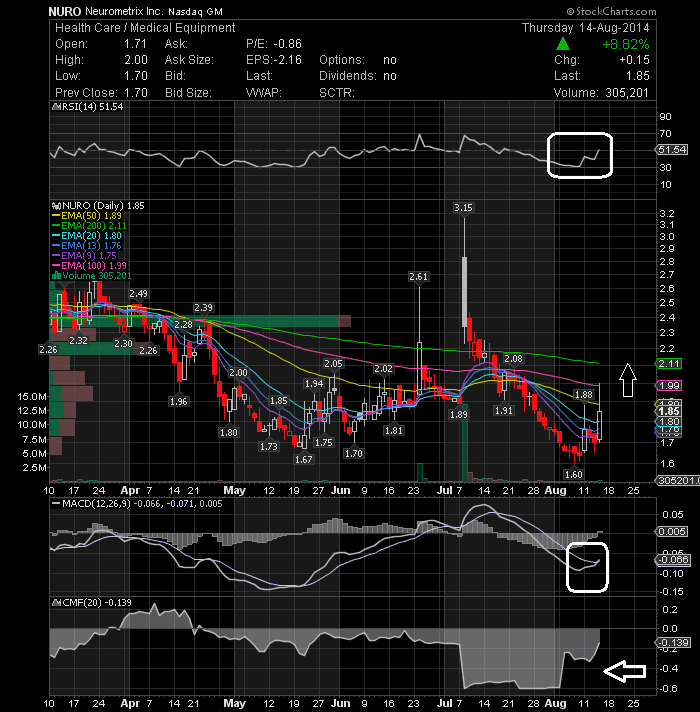The width and height of the screenshot is (700, 712).
Task: Click the 2.49 price label
Action: click(x=138, y=294)
